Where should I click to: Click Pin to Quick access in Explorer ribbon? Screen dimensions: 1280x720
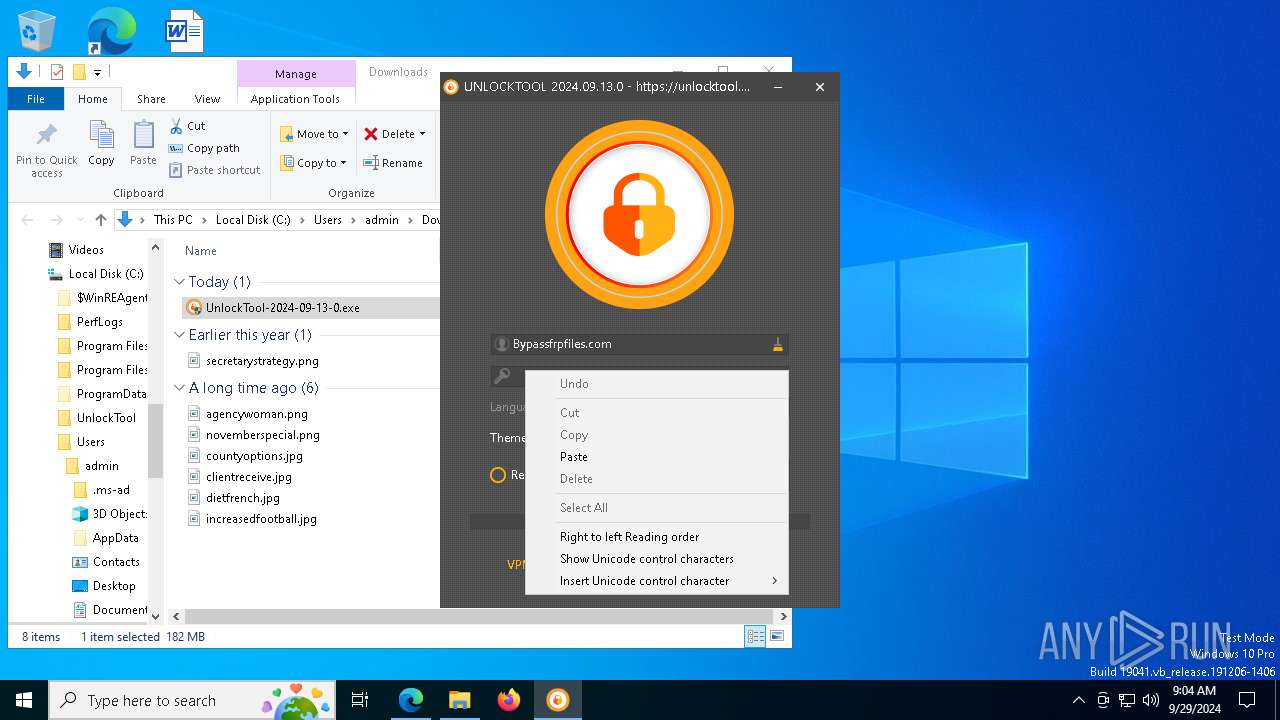pos(47,150)
